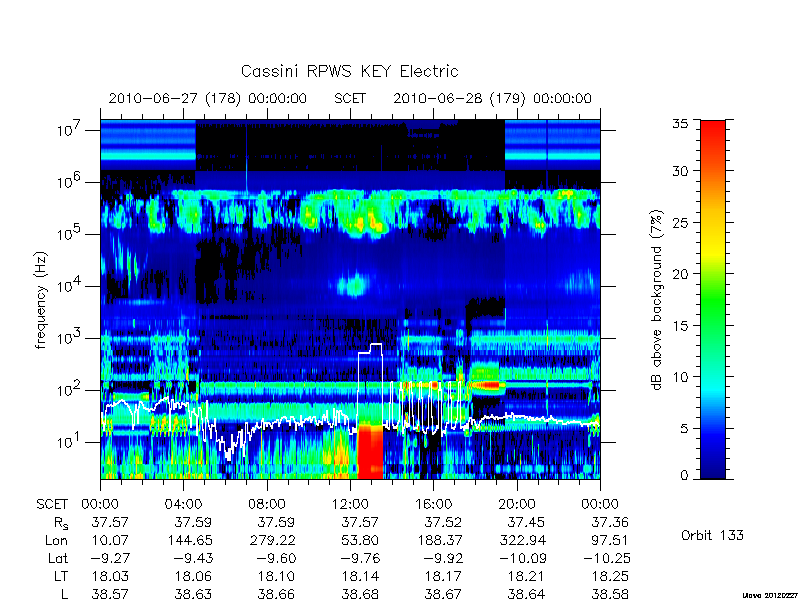Image resolution: width=800 pixels, height=600 pixels.
Task: Click the red top of the color bar
Action: pos(713,133)
